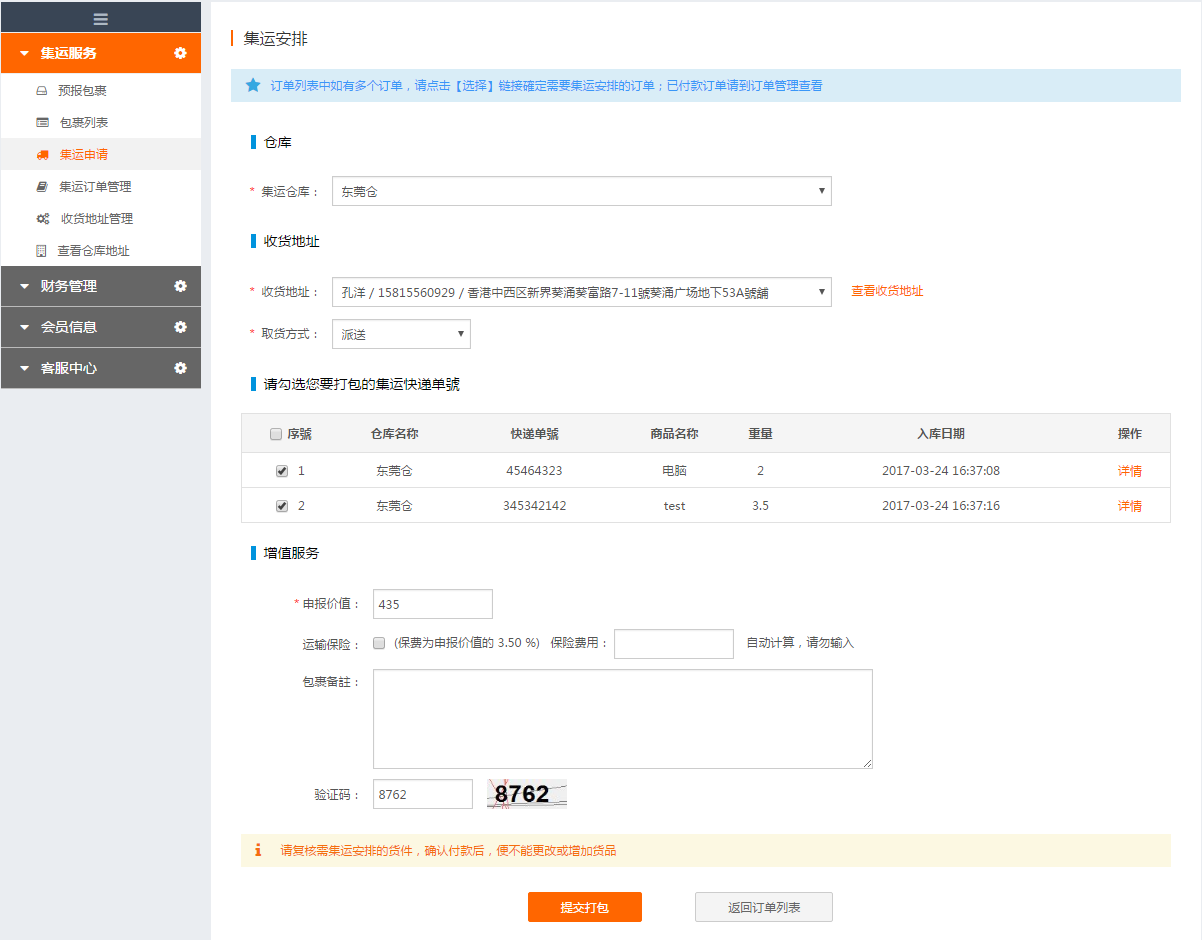Click the gear icon beside 客服中心

180,368
